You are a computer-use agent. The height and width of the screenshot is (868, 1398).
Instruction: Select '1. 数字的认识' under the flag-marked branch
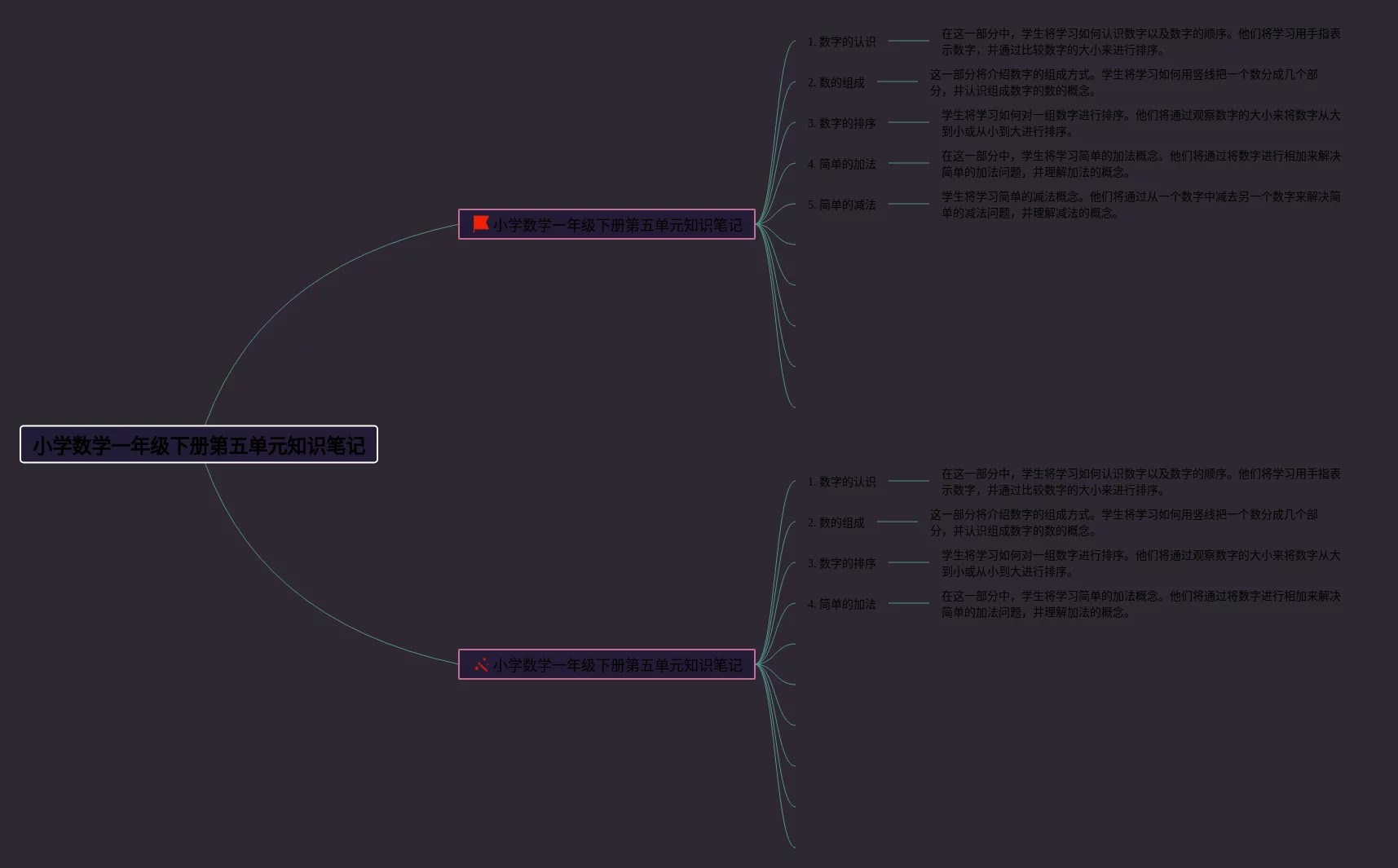coord(841,42)
